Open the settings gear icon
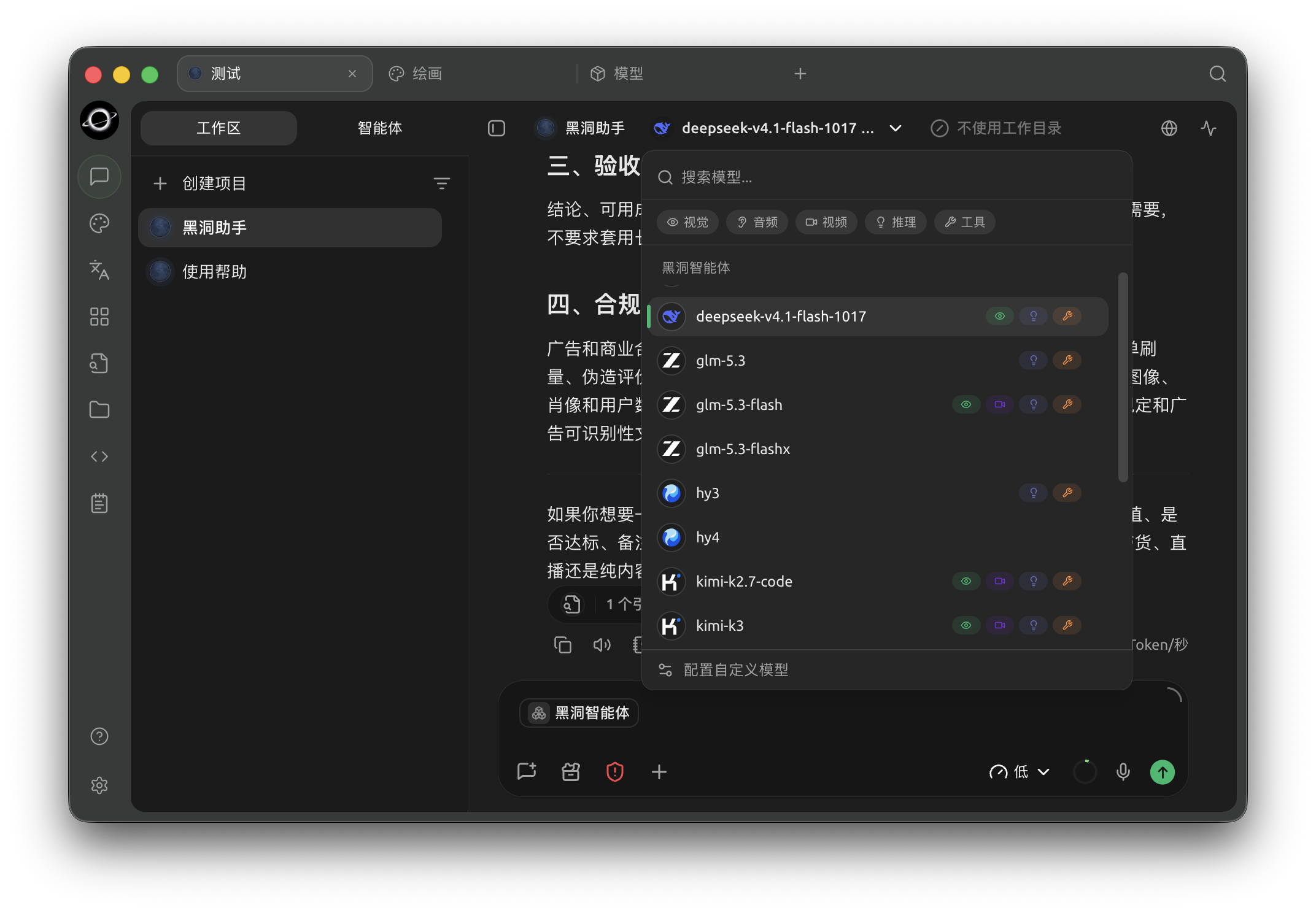Screen dimensions: 1316x913 click(99, 785)
